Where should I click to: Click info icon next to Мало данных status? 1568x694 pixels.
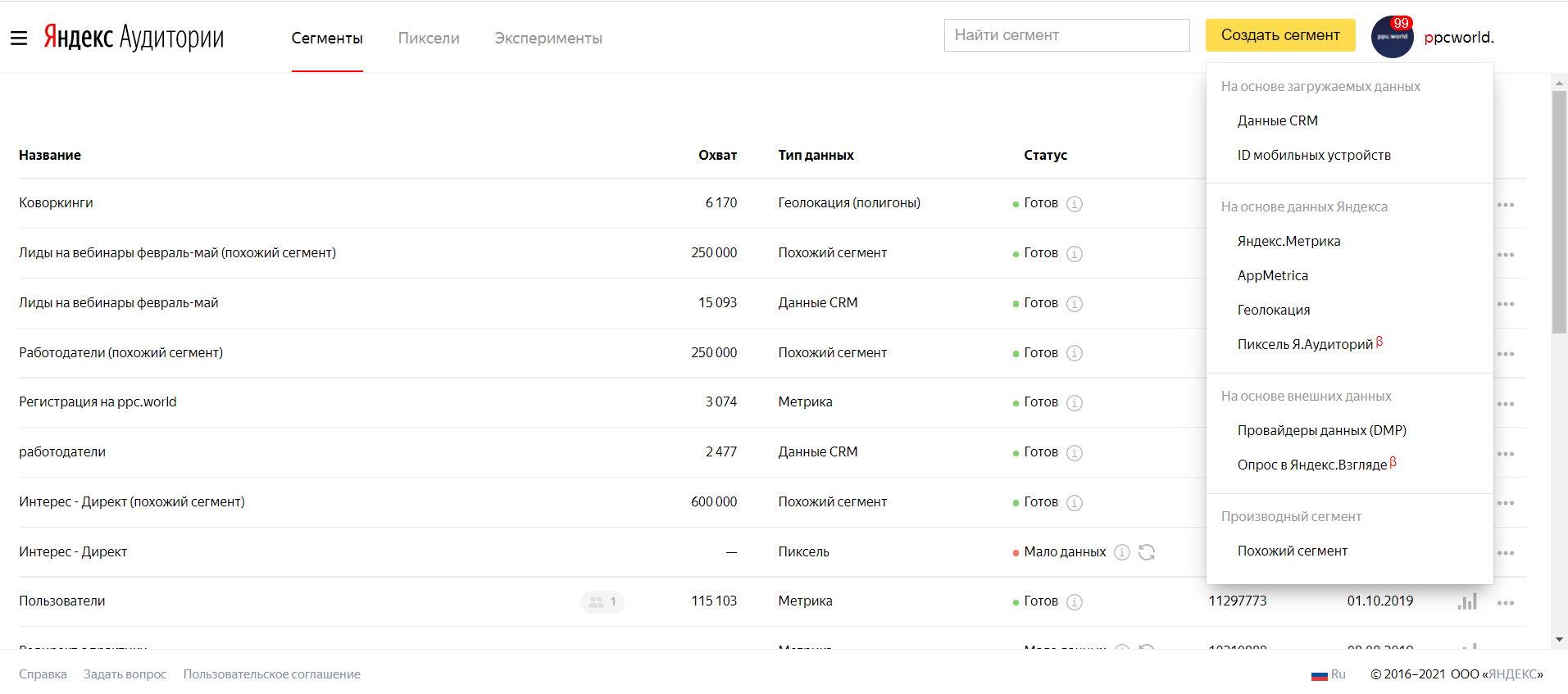[1122, 552]
